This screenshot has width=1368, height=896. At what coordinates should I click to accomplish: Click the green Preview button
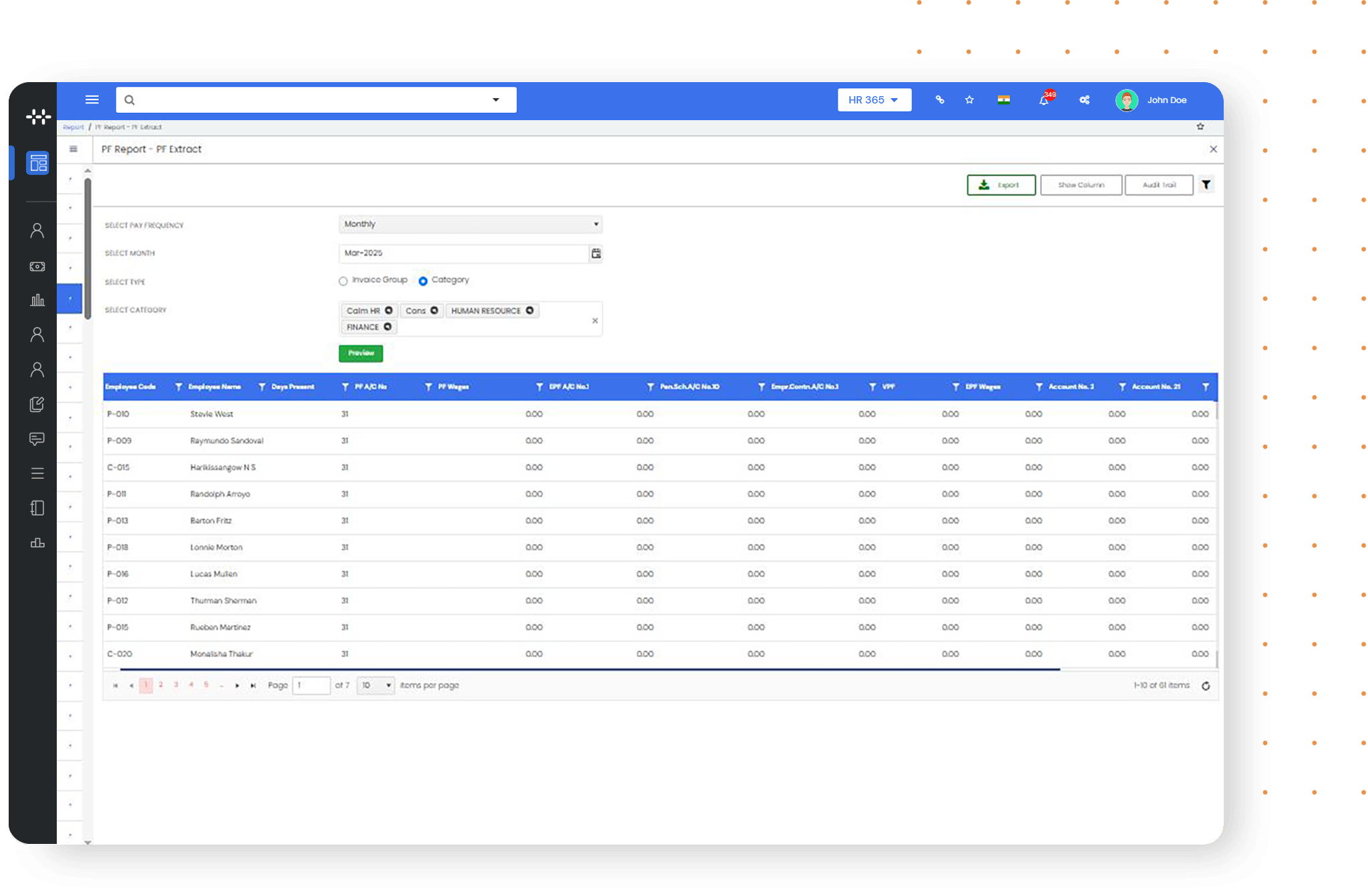click(x=361, y=353)
